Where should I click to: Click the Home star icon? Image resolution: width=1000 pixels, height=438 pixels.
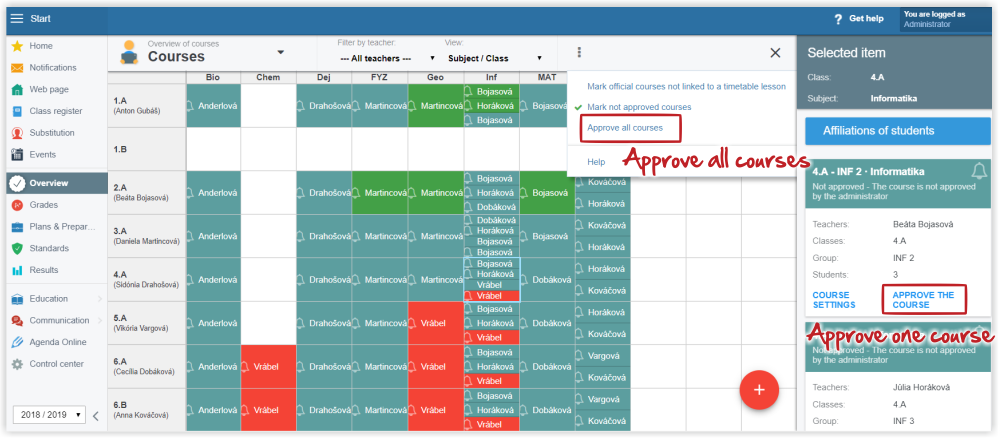17,46
